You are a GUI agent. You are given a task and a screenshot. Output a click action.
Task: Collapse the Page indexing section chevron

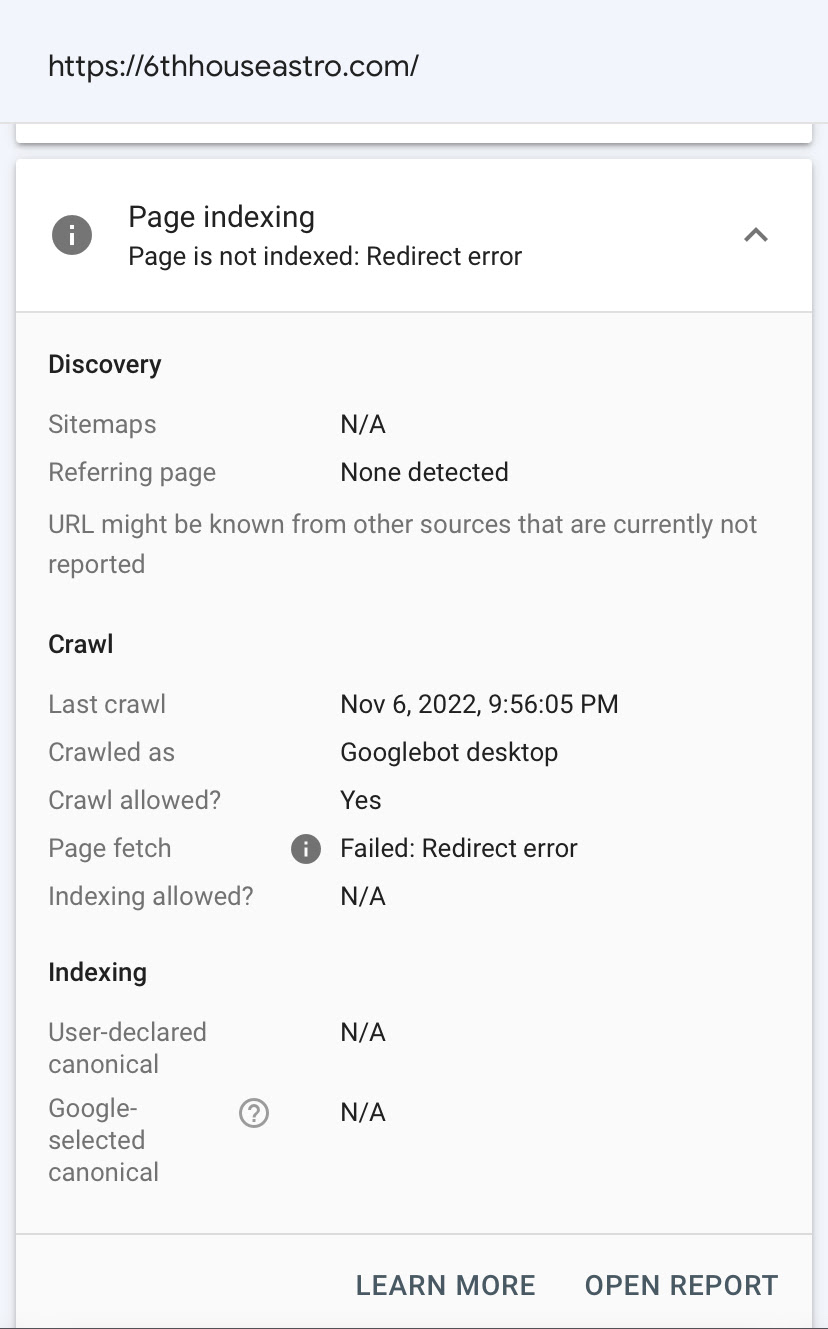(756, 236)
